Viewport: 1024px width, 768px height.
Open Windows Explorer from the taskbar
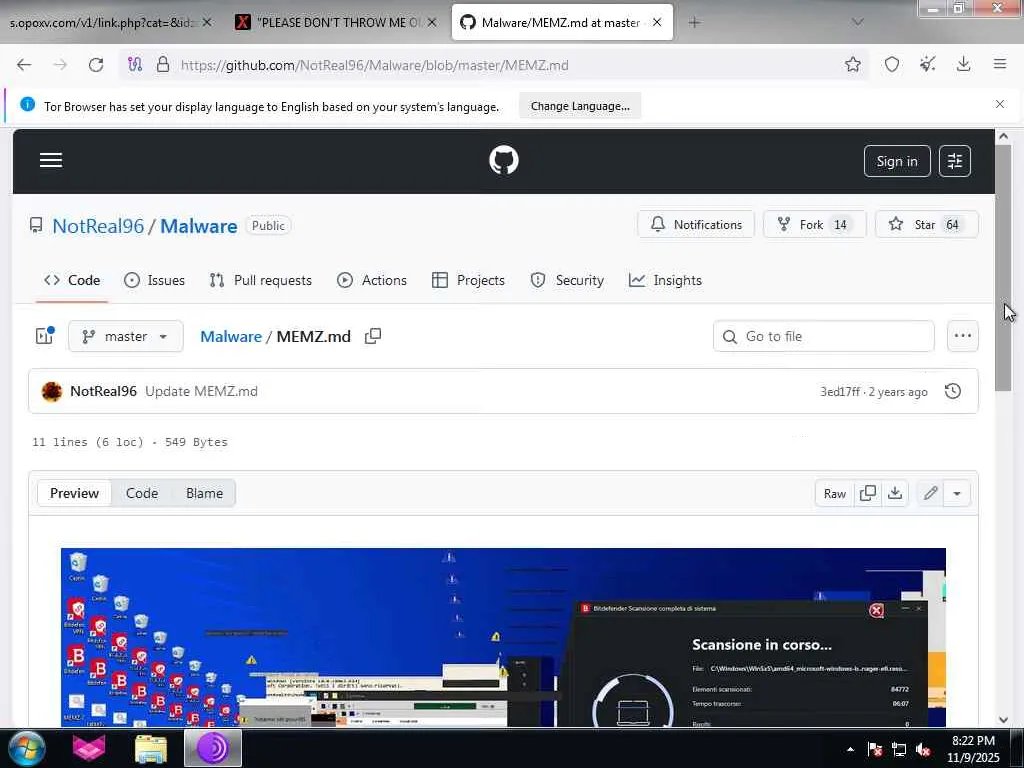pos(151,748)
